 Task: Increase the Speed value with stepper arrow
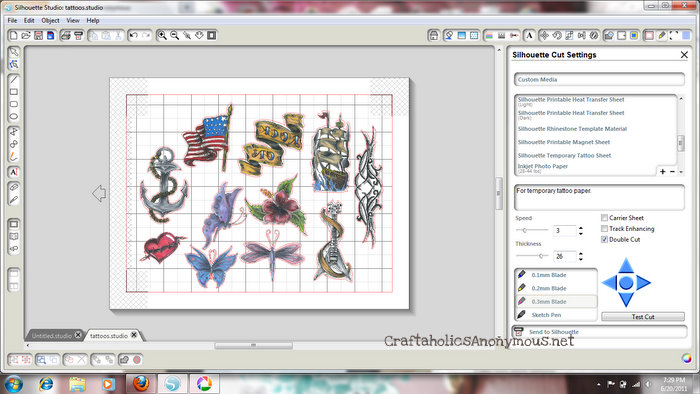click(581, 228)
